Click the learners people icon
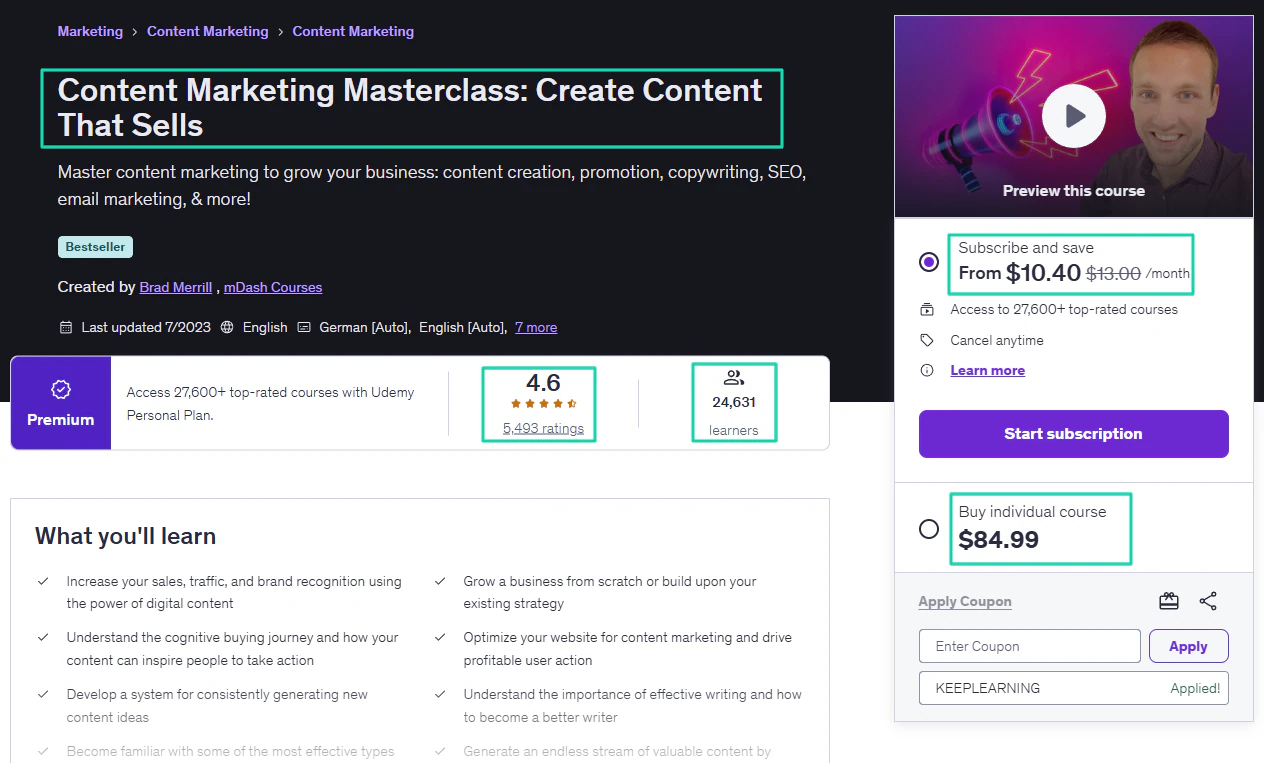 point(734,378)
